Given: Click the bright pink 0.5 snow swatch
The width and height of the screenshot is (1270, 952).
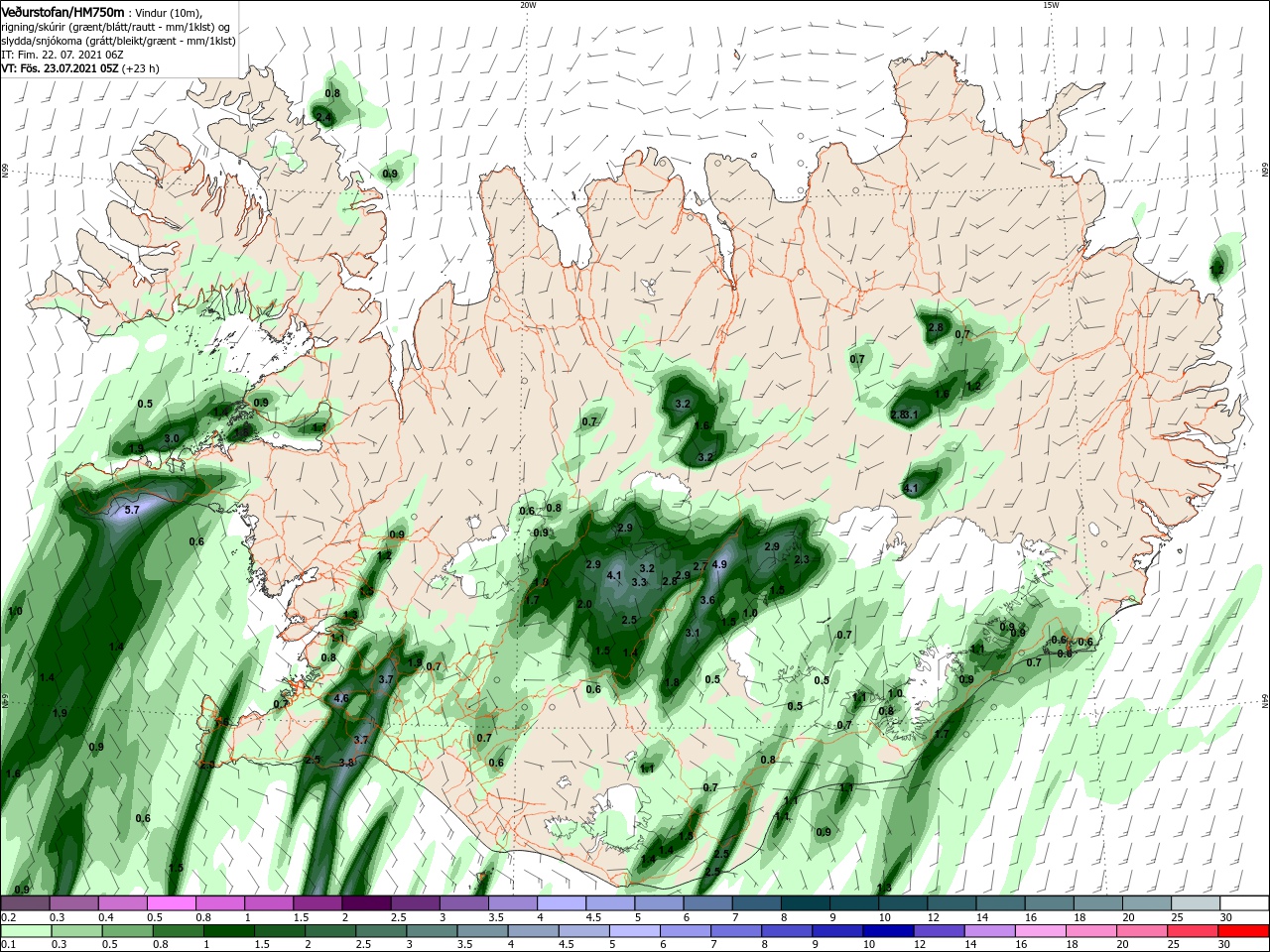Looking at the screenshot, I should click(171, 903).
